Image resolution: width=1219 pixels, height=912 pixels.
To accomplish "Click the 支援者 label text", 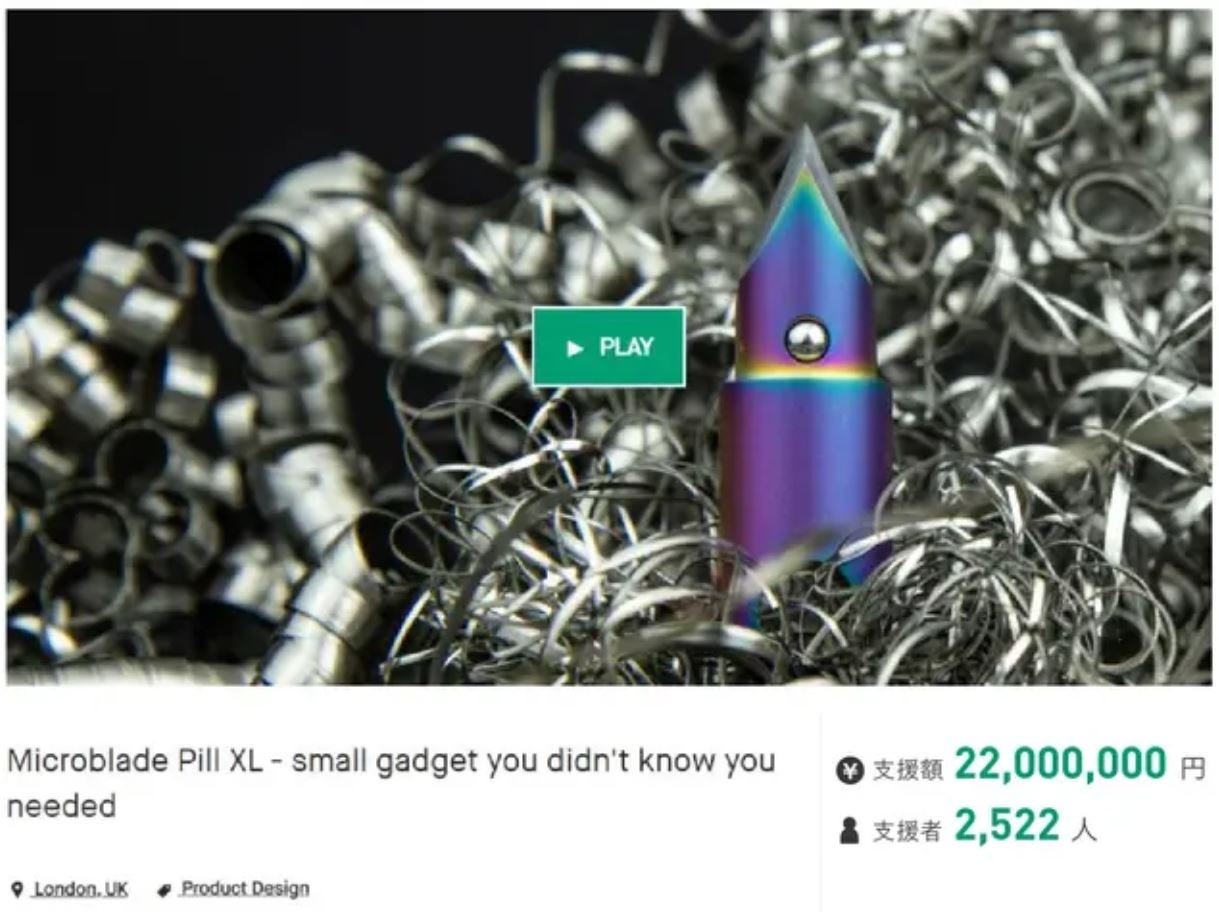I will point(907,831).
